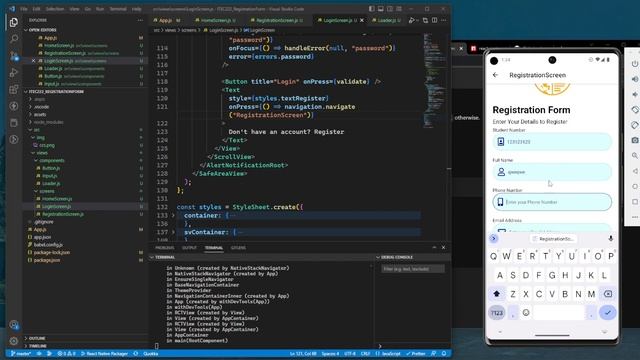Tap the Student Number input field
The width and height of the screenshot is (640, 360).
click(552, 142)
